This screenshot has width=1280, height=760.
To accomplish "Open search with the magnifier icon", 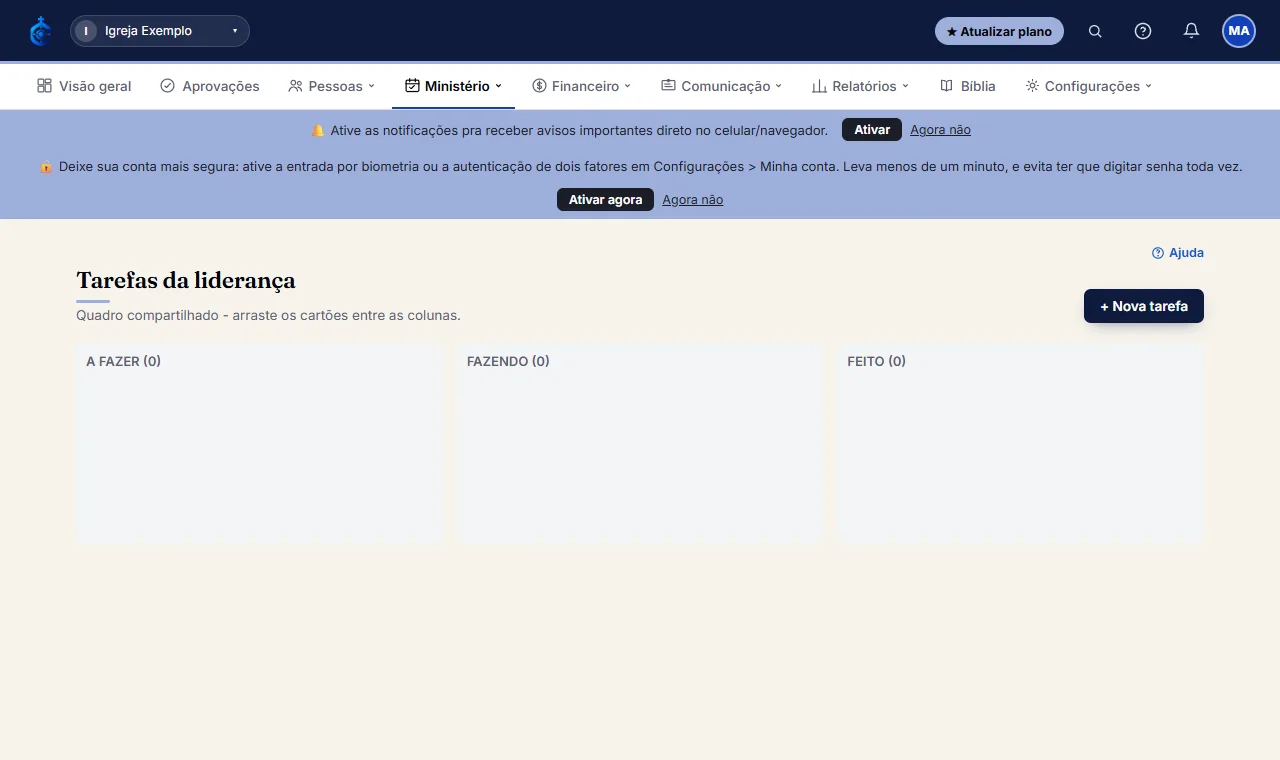I will (1095, 31).
